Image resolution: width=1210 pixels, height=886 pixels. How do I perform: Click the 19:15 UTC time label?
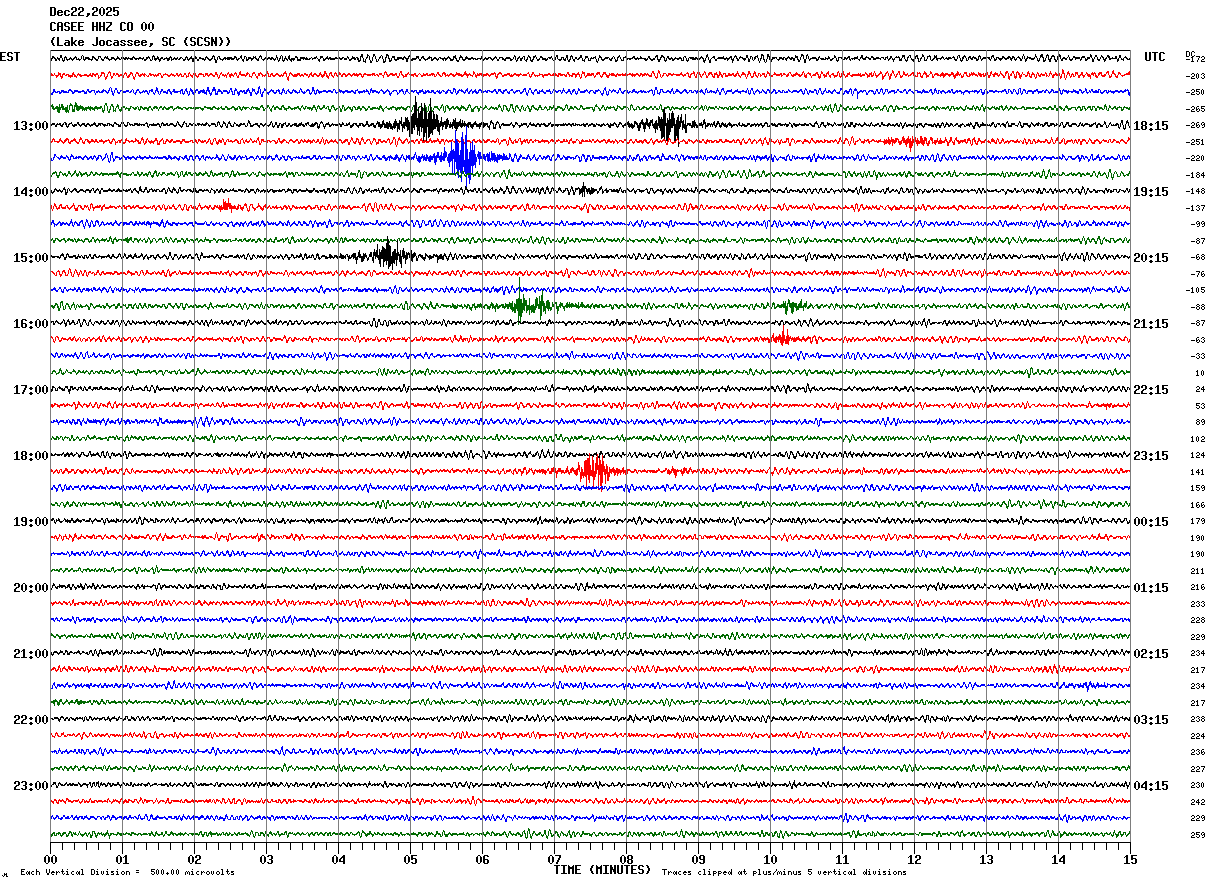pos(1151,192)
